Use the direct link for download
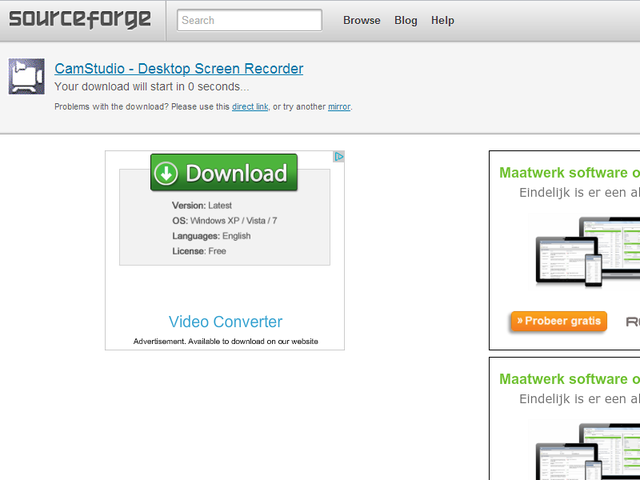The height and width of the screenshot is (480, 640). pyautogui.click(x=250, y=107)
